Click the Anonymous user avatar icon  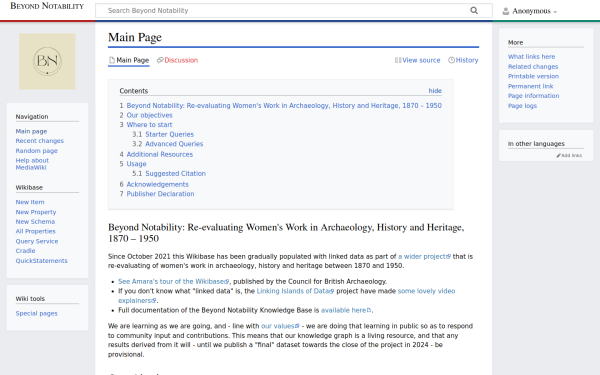[505, 11]
